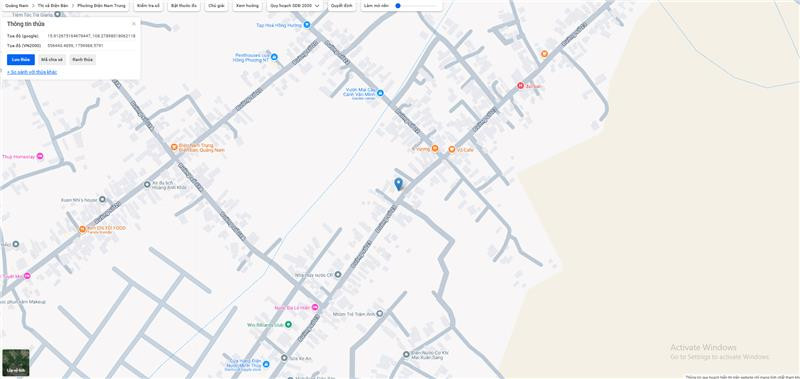Click the blue location pin marker
800x379 pixels.
click(398, 184)
